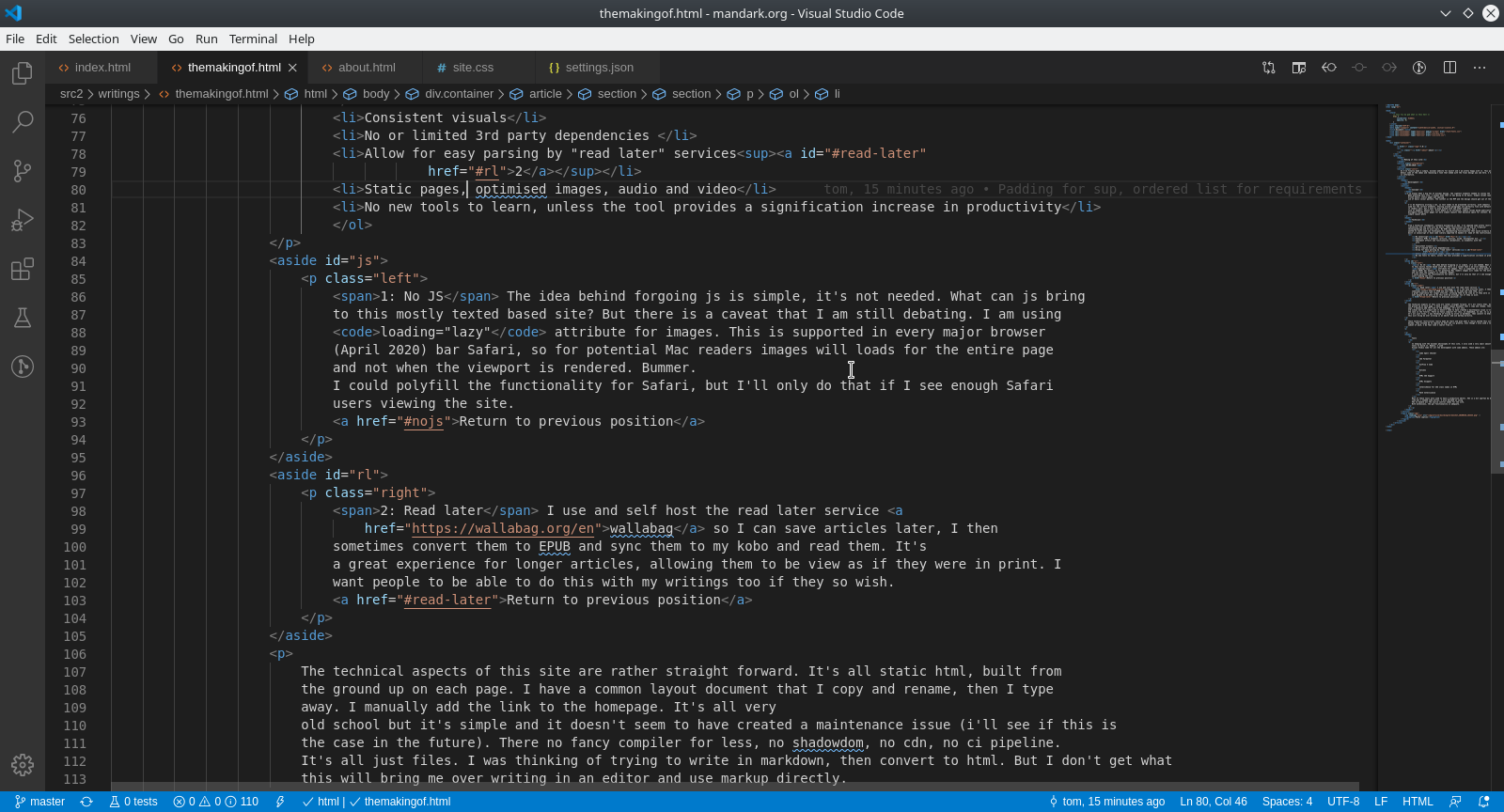
Task: Switch to the settings.json tab
Action: (x=599, y=68)
